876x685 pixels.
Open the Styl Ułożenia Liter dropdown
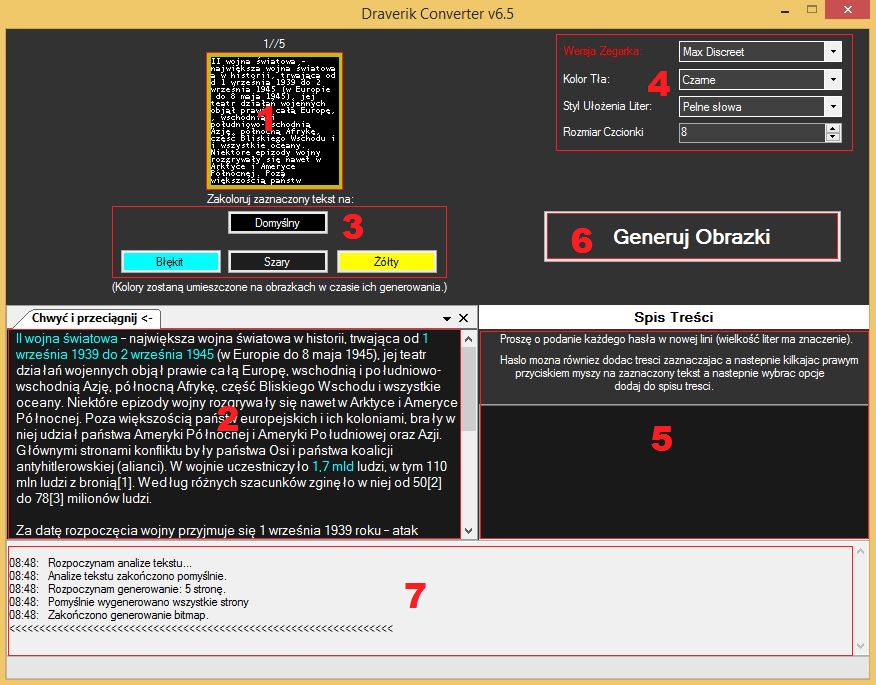[x=832, y=106]
